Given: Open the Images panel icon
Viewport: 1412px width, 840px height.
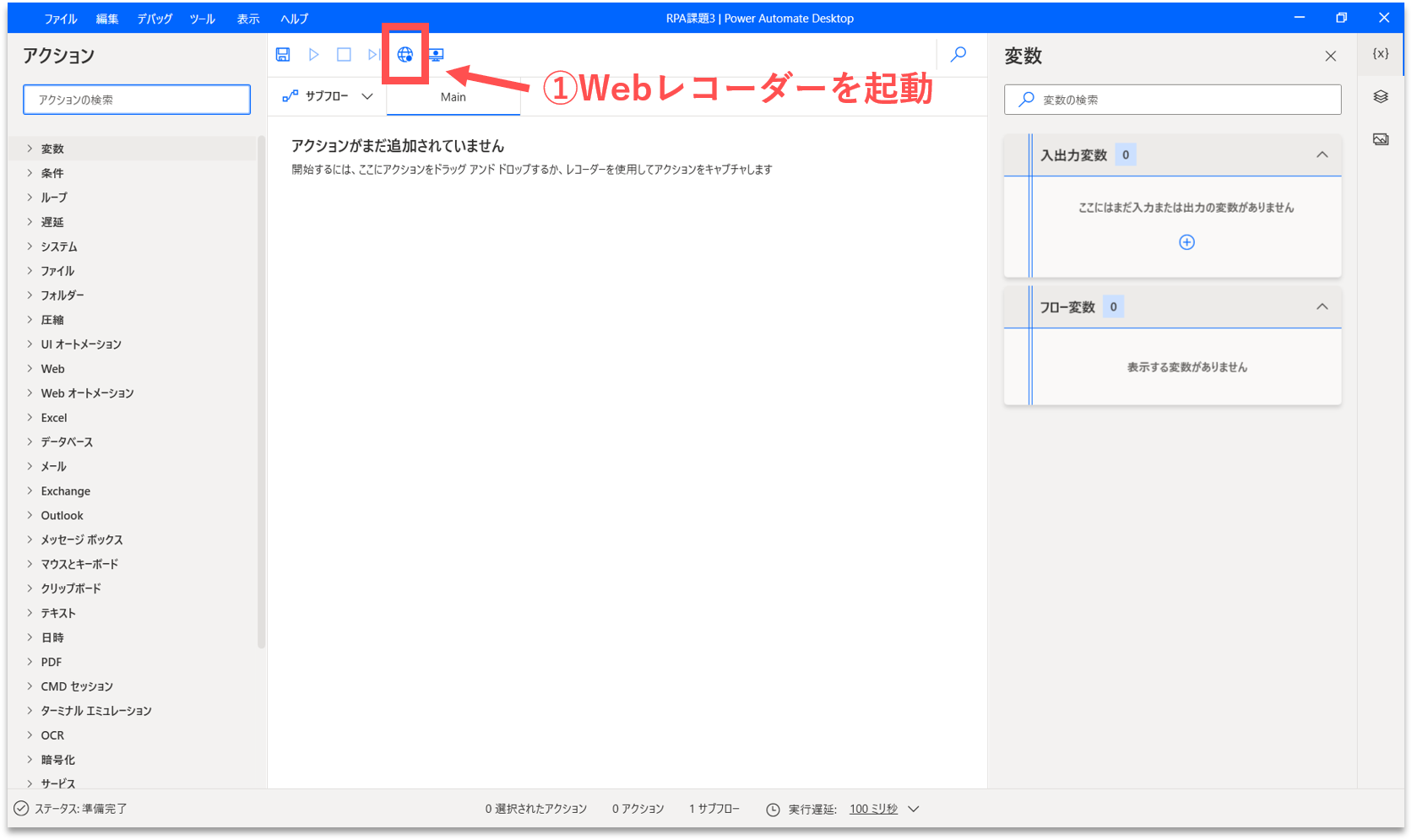Looking at the screenshot, I should pyautogui.click(x=1381, y=139).
